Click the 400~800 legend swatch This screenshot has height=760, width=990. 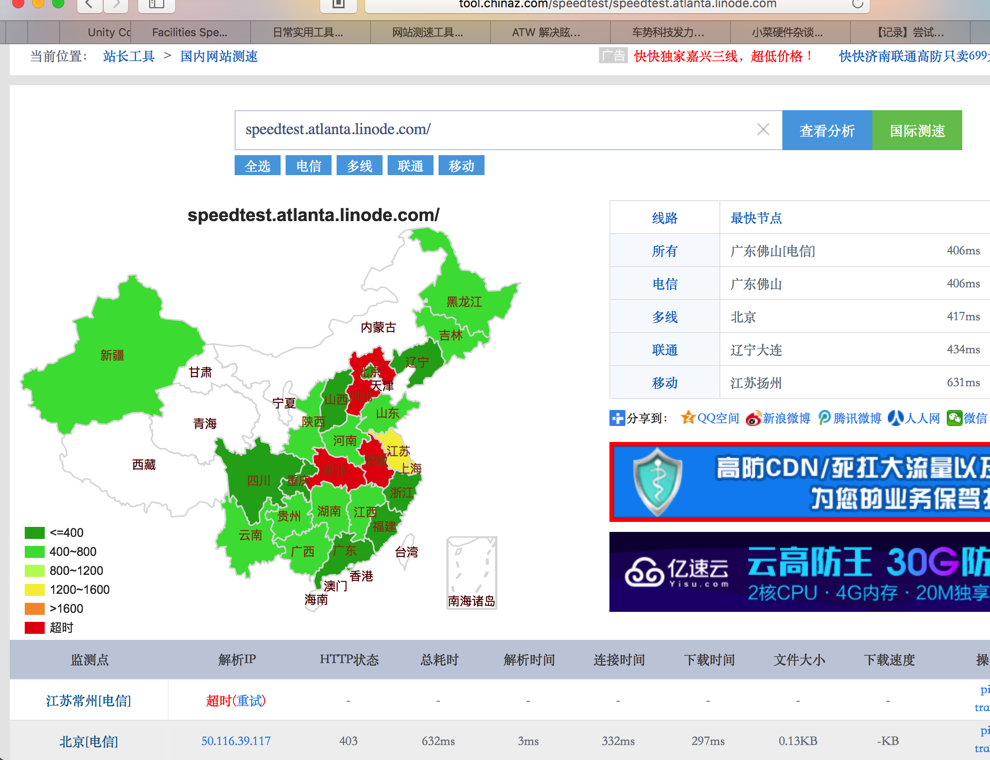click(35, 552)
